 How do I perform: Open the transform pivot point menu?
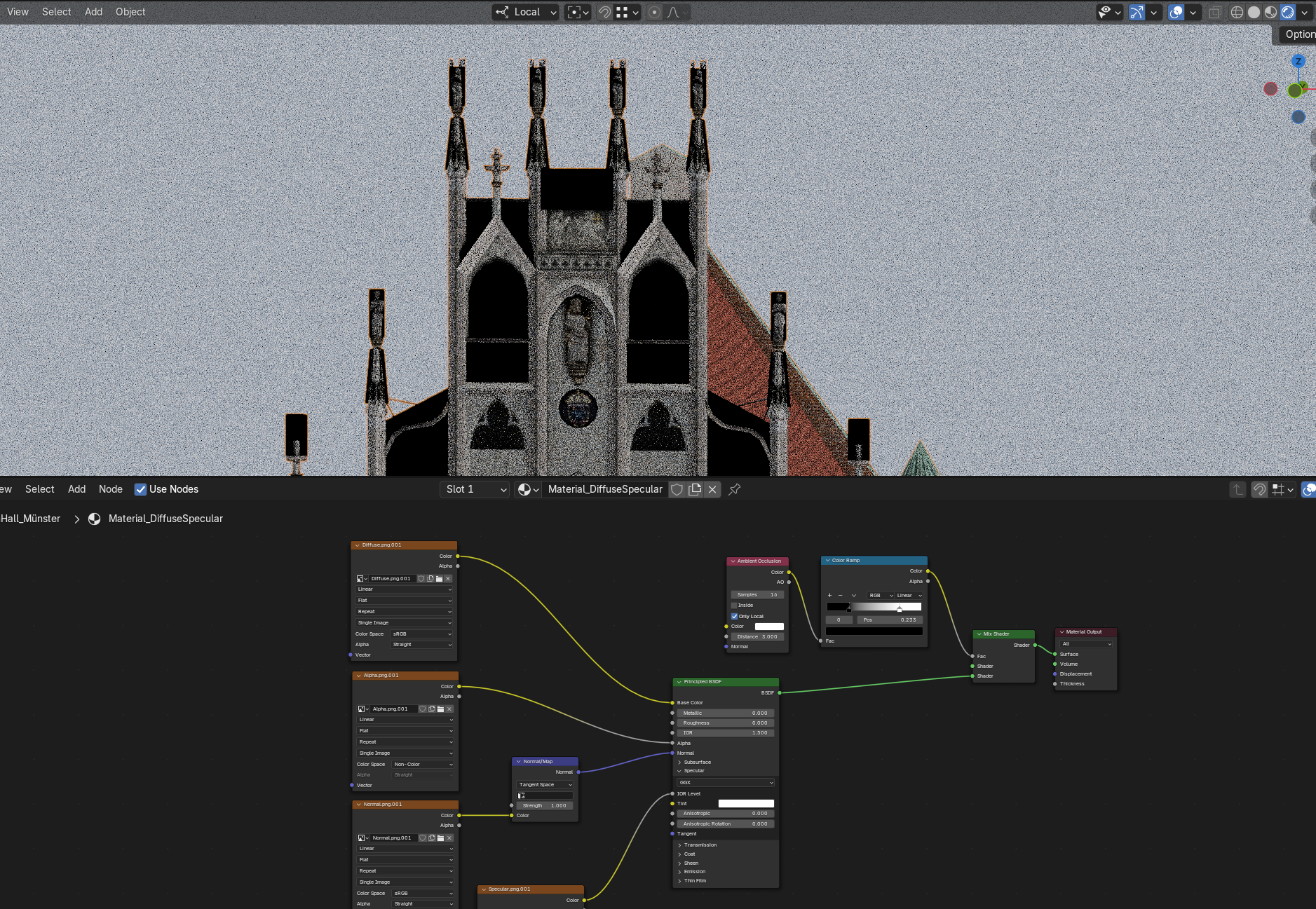coord(578,12)
